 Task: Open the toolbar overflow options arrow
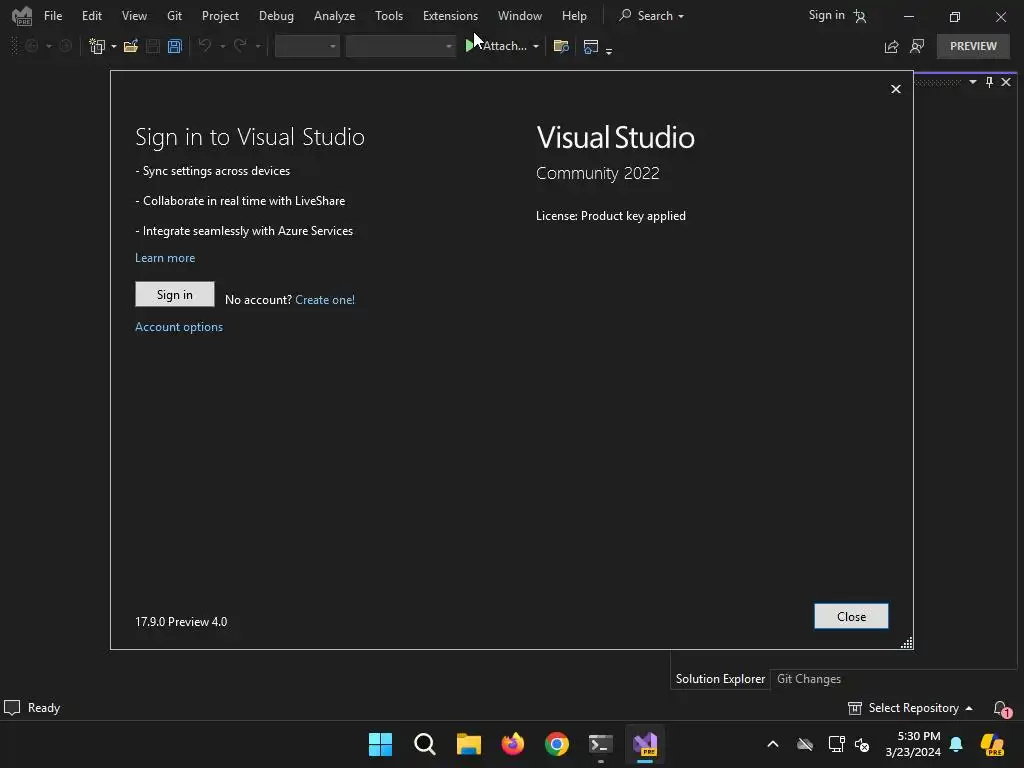point(609,50)
